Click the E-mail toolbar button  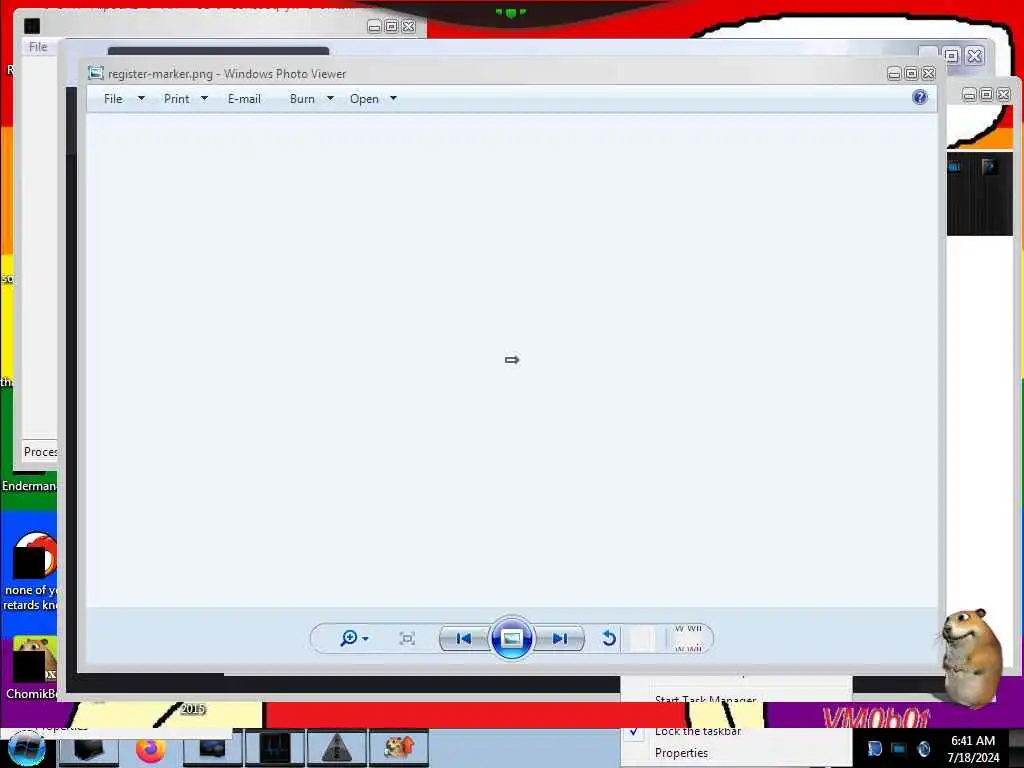point(244,99)
